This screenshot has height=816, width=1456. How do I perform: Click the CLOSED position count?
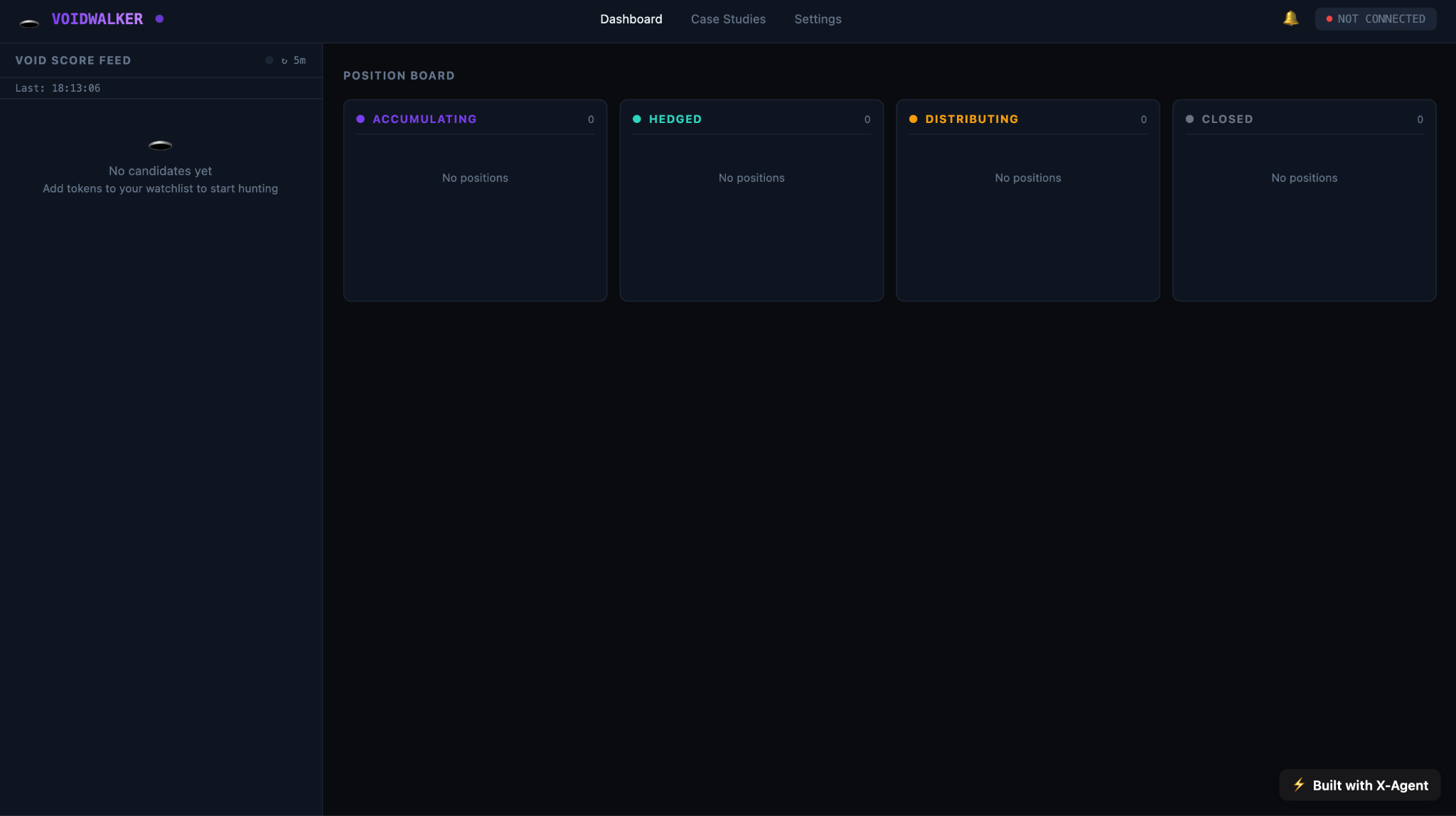(1420, 119)
